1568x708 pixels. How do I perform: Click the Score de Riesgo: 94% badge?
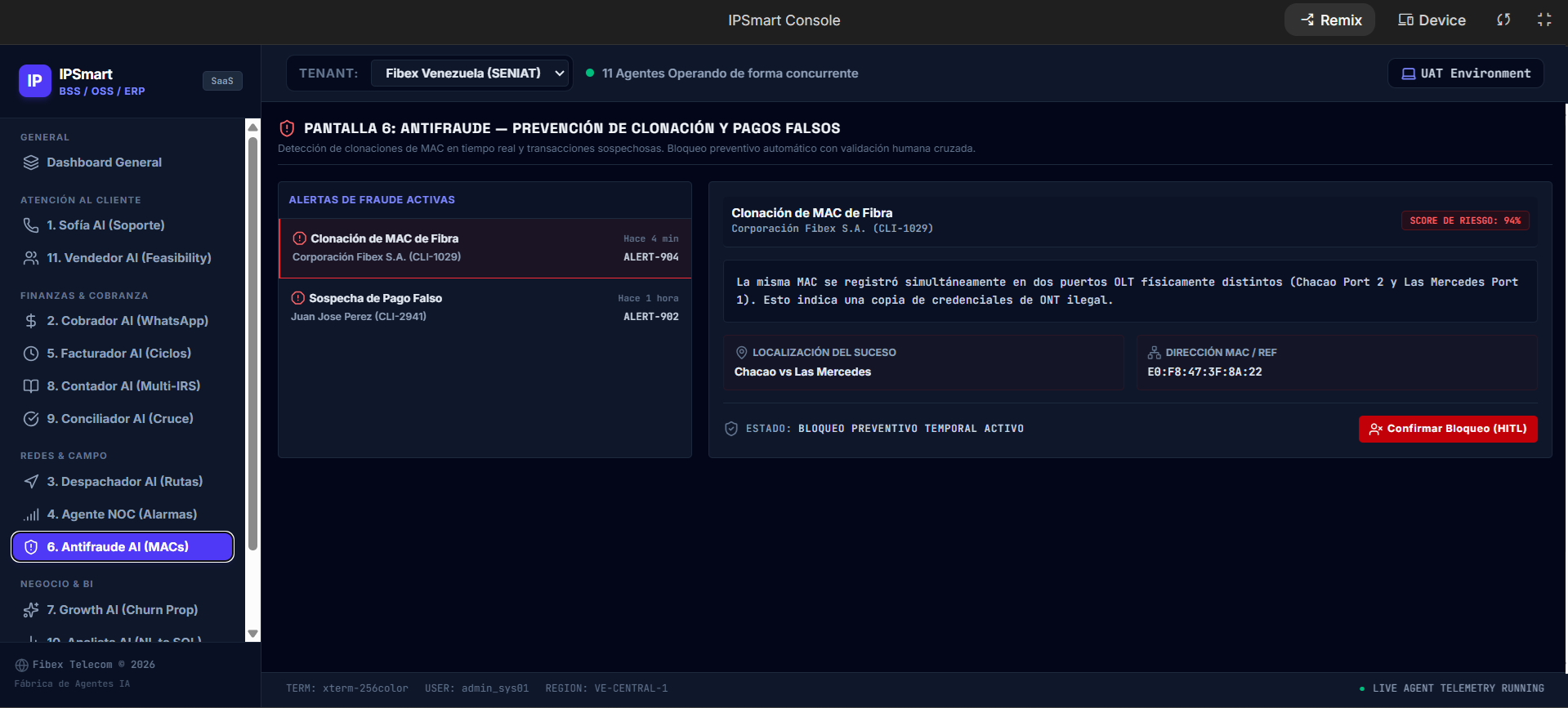[1466, 220]
